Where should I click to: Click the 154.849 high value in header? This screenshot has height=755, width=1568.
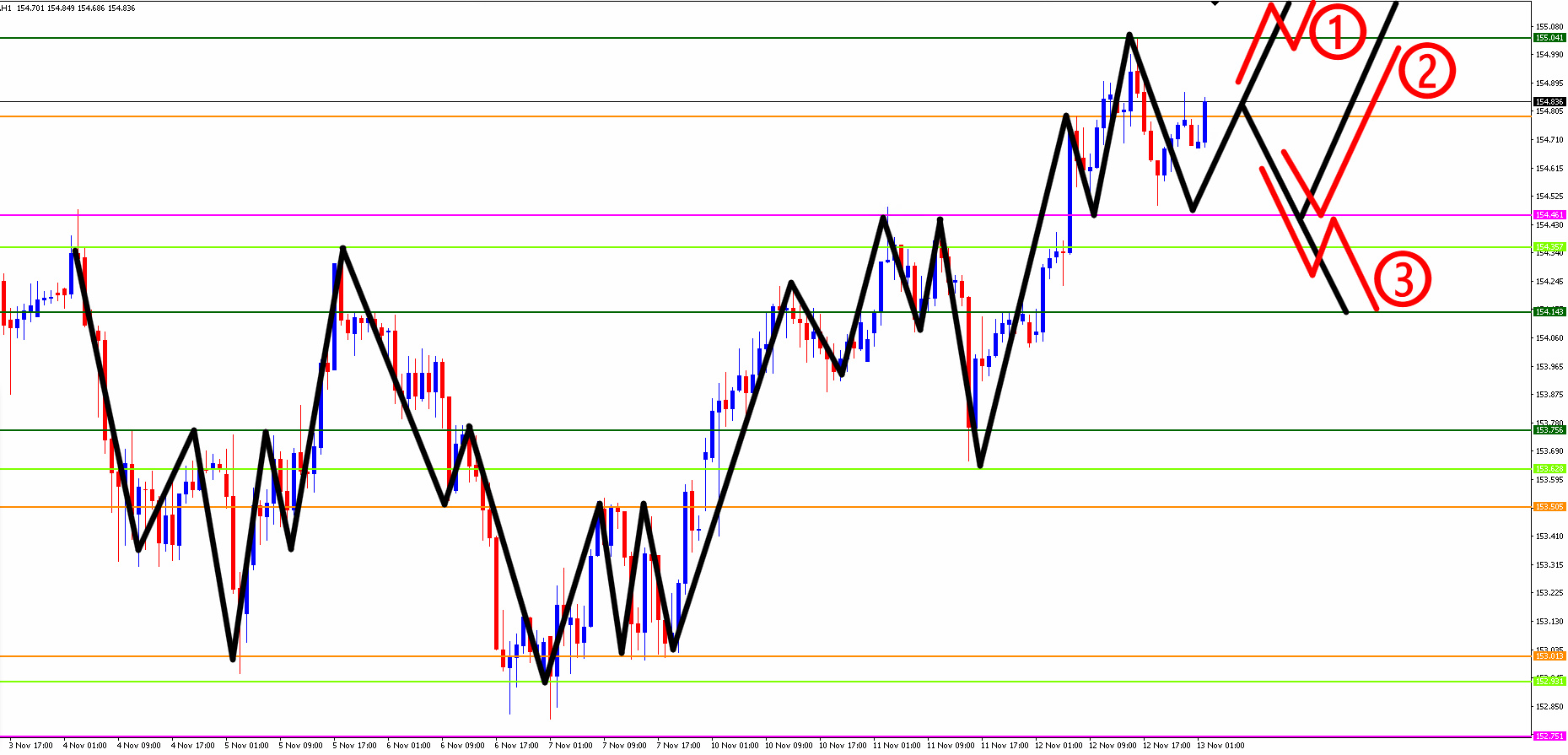point(61,8)
